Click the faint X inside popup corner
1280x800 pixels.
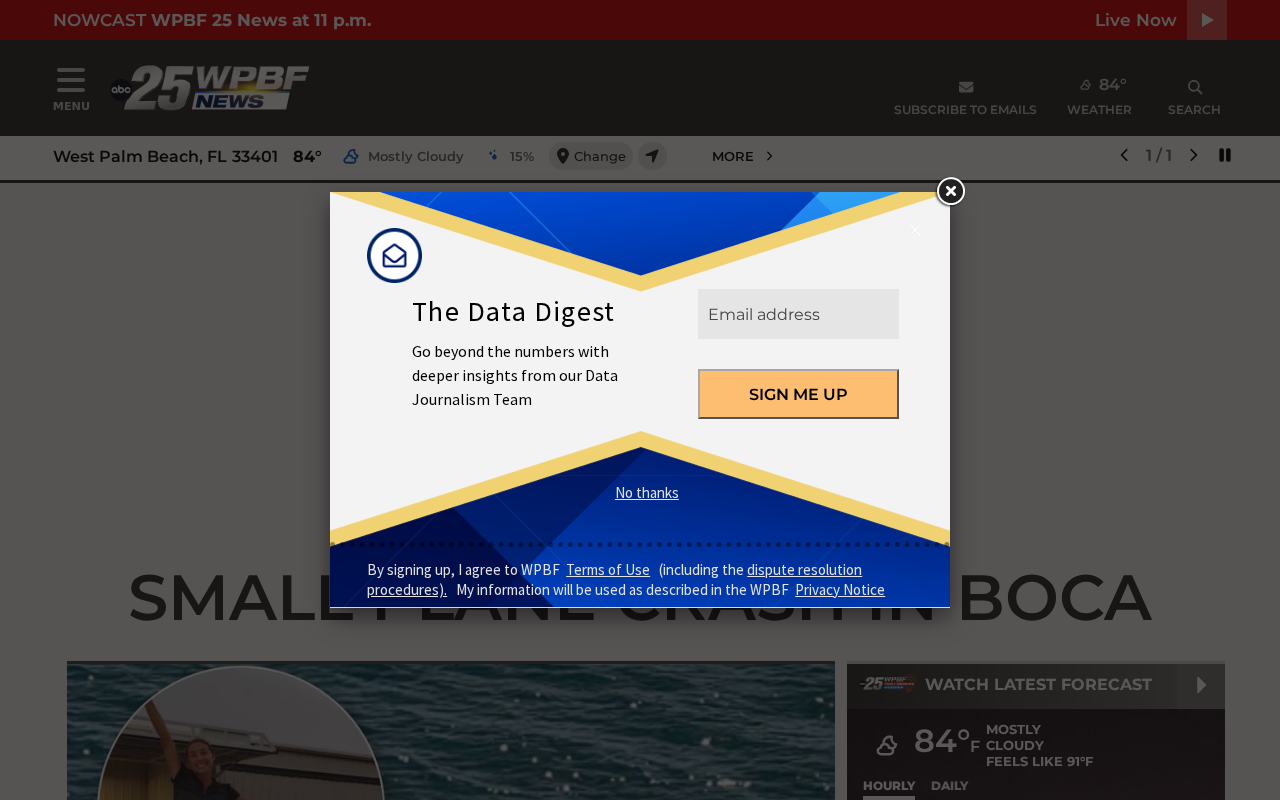point(915,230)
